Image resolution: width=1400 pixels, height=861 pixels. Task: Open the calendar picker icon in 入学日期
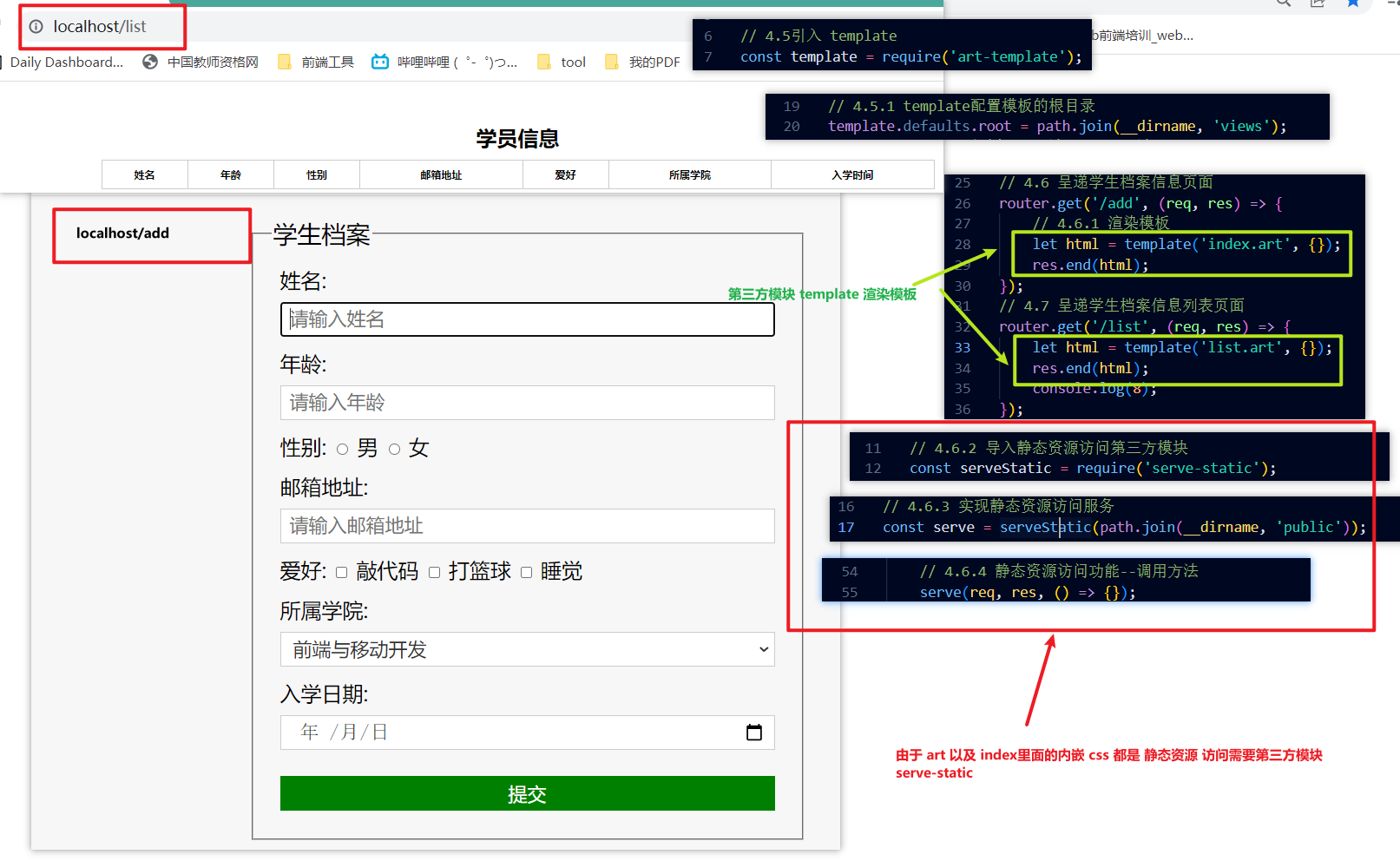[x=754, y=733]
